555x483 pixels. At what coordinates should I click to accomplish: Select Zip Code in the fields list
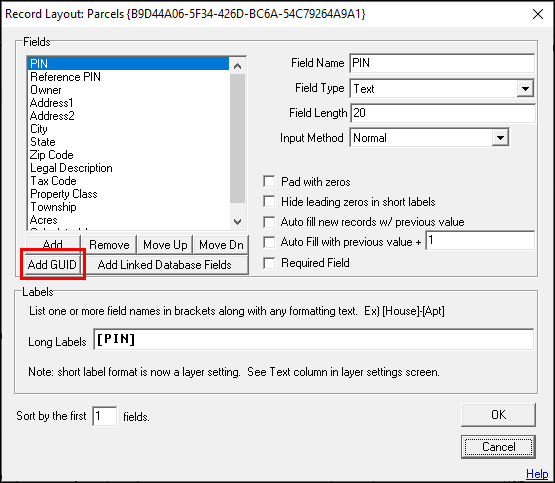[x=128, y=155]
